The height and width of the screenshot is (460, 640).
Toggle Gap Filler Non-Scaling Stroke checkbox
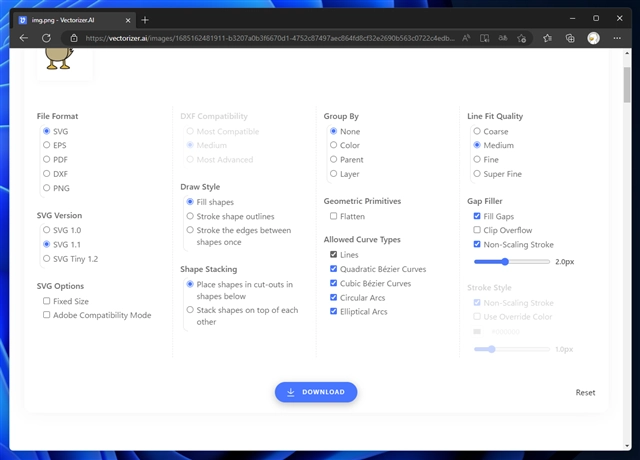477,244
